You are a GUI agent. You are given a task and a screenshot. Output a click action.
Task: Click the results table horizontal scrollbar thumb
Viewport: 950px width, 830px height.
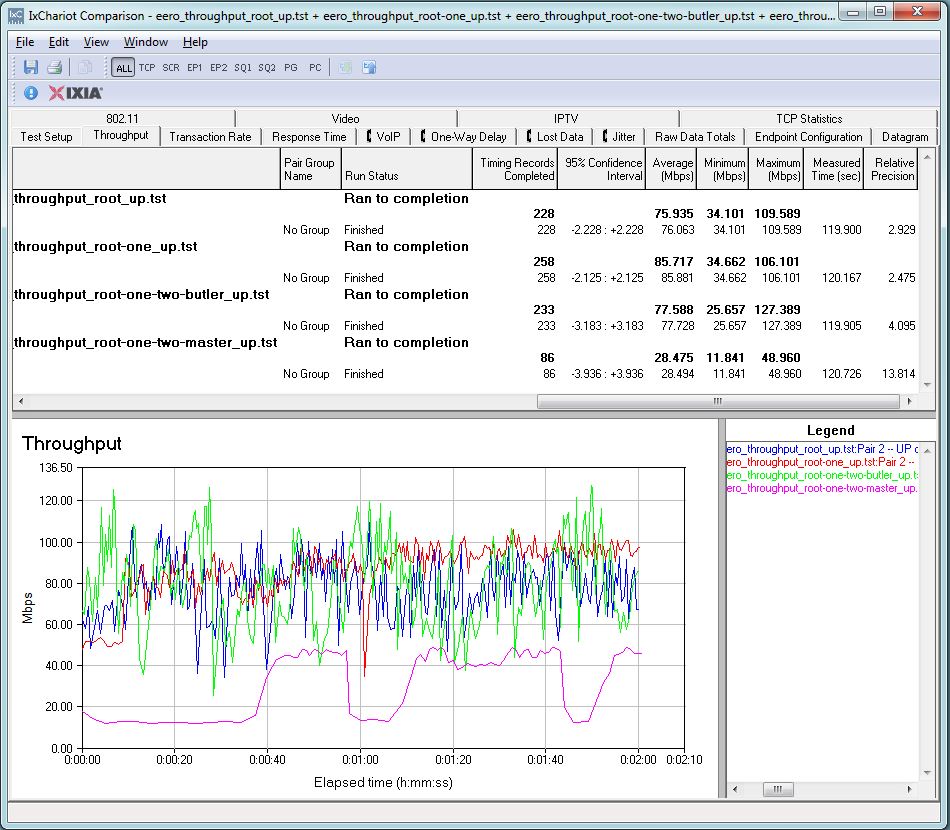click(718, 401)
